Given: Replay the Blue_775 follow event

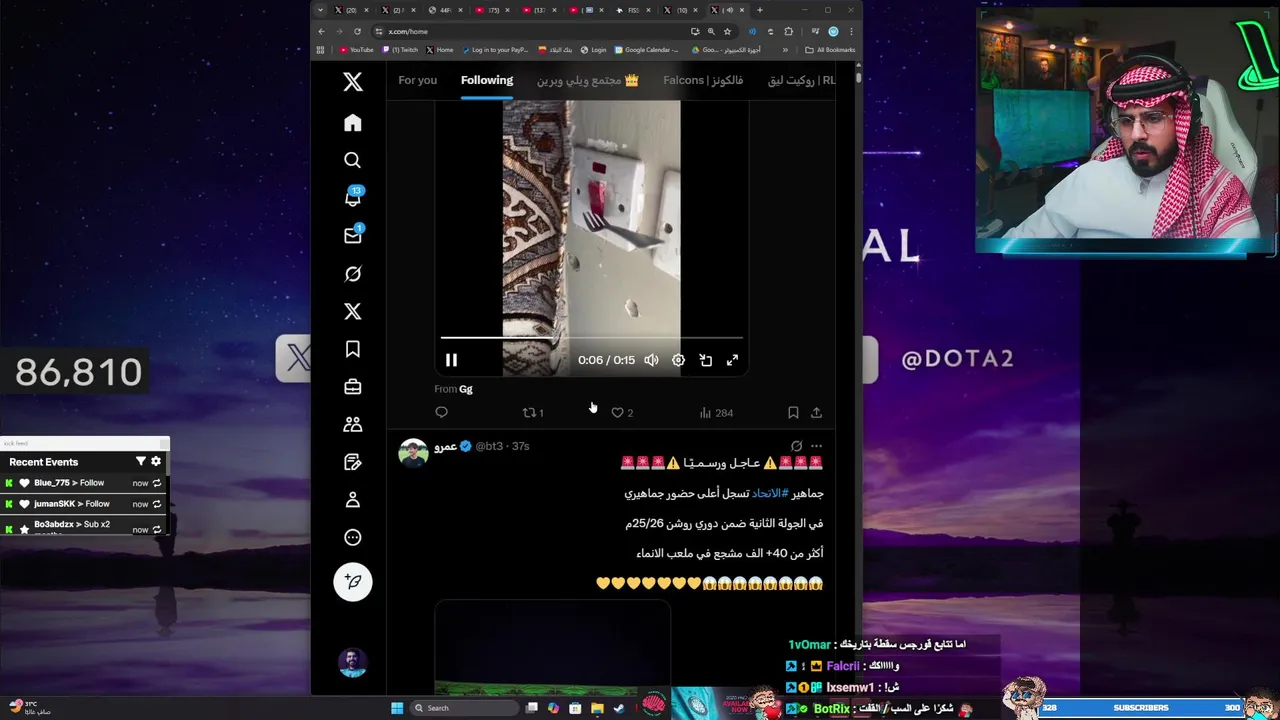Looking at the screenshot, I should pyautogui.click(x=157, y=483).
